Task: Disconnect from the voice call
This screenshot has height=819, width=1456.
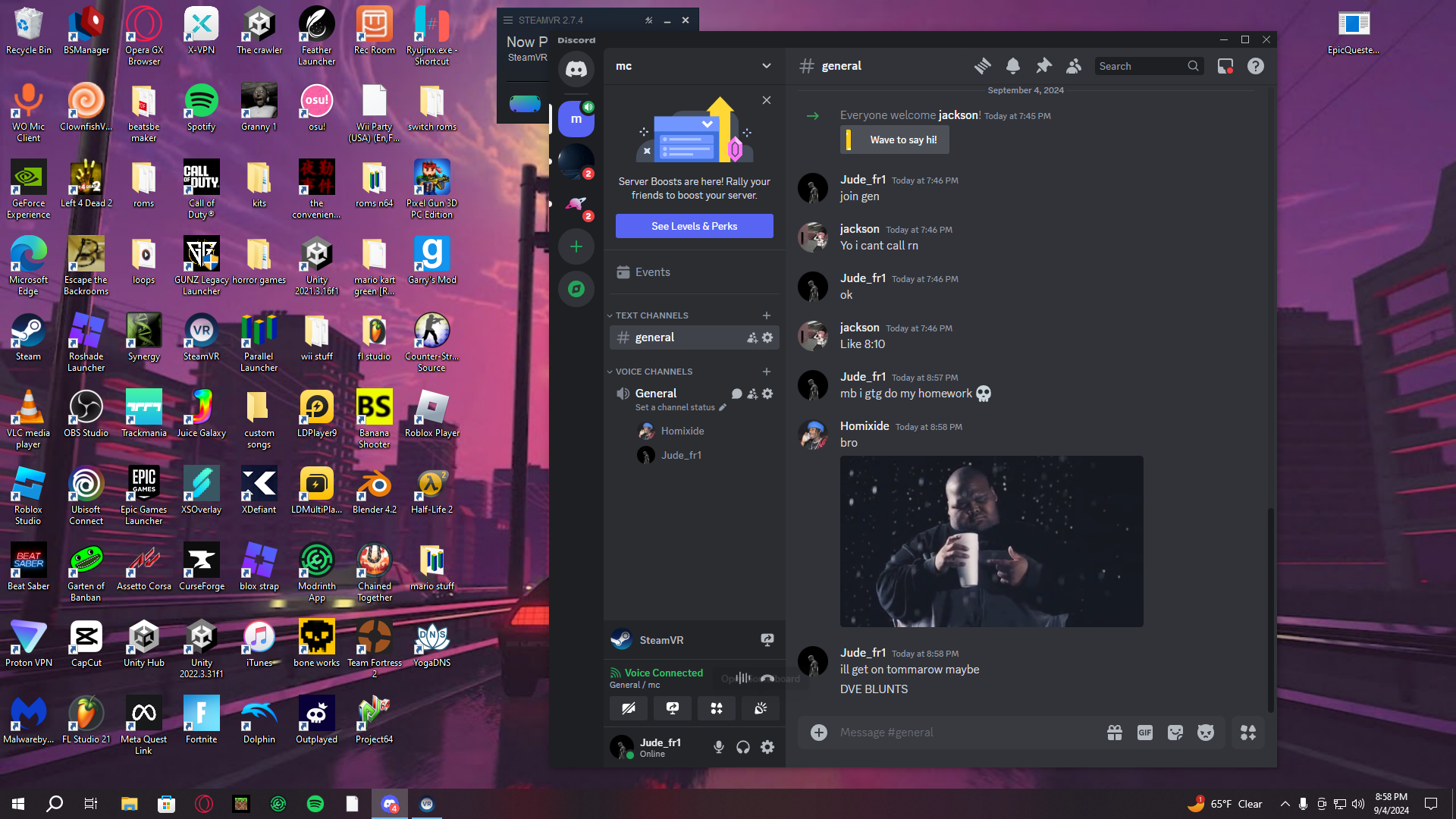Action: [767, 678]
